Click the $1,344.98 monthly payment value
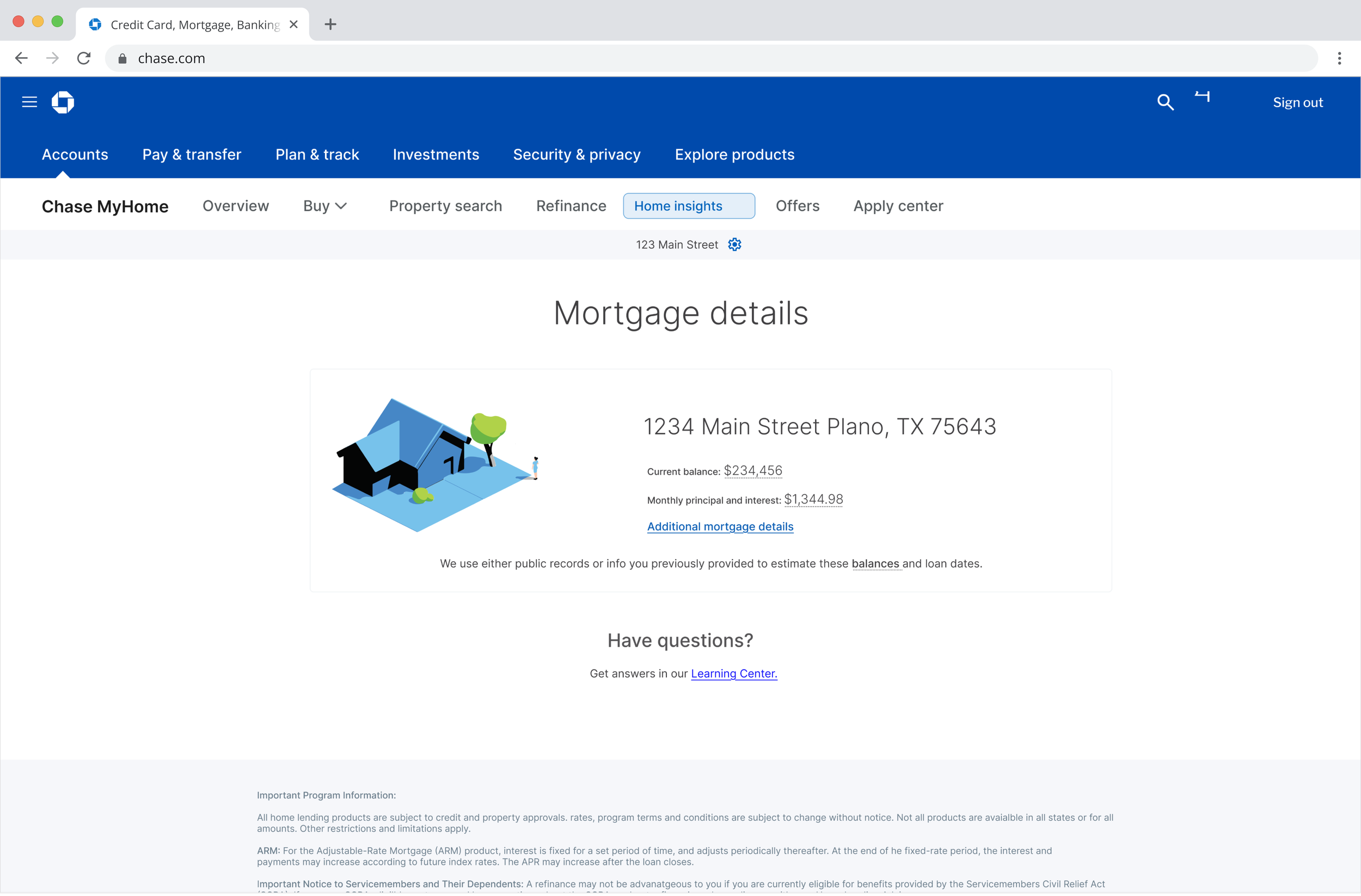The image size is (1361, 896). [814, 499]
